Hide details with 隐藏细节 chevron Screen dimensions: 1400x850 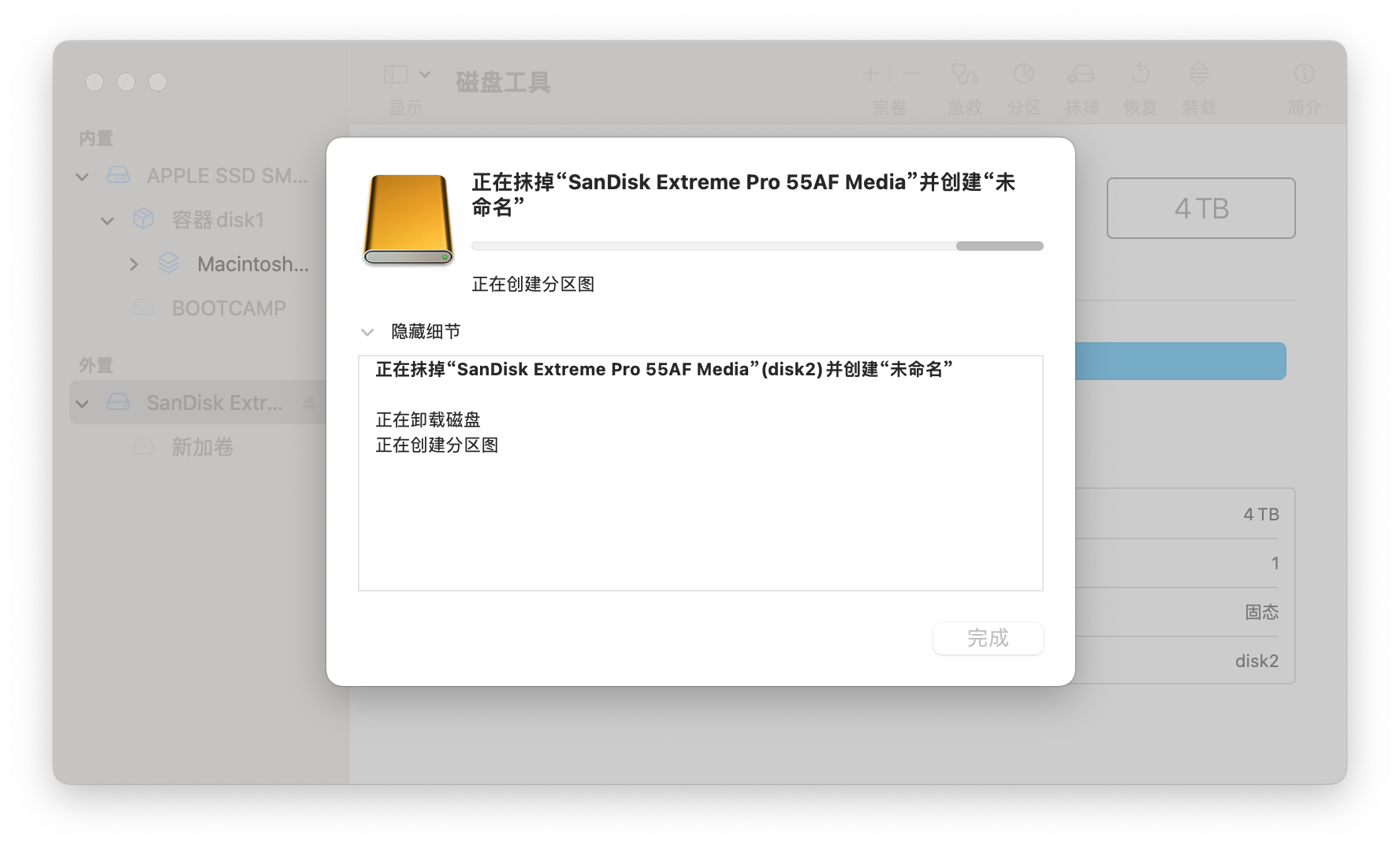(x=367, y=332)
